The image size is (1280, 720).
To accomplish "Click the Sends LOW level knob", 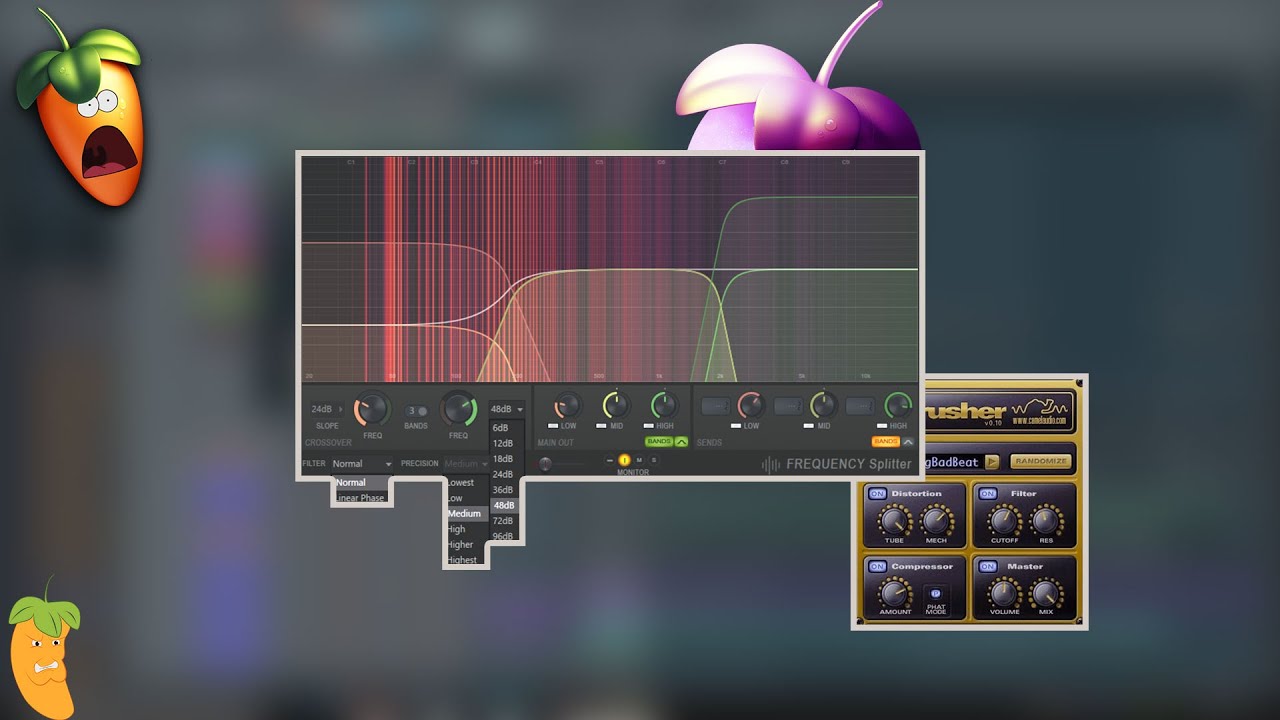I will pos(750,405).
